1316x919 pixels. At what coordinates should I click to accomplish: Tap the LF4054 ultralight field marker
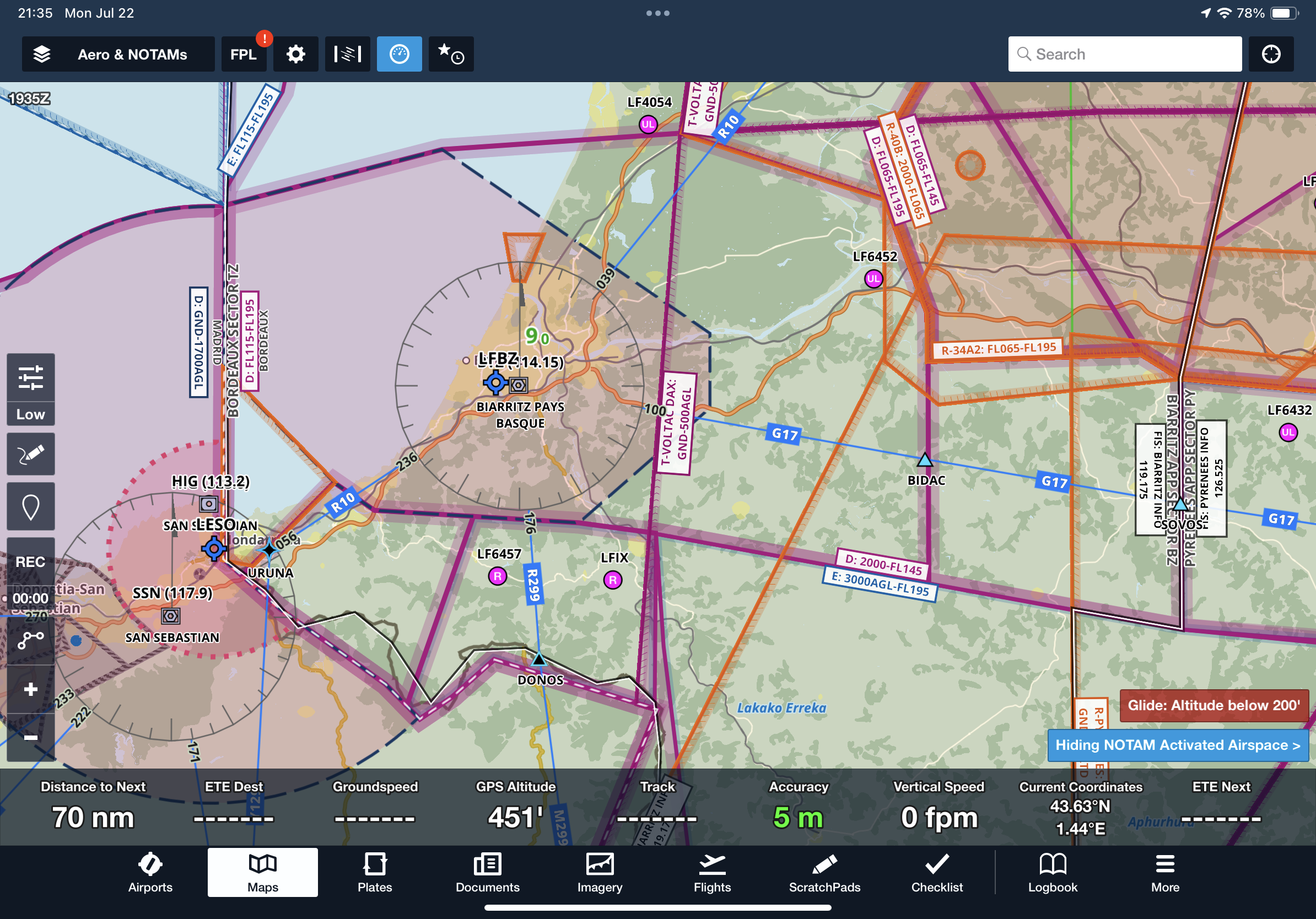click(648, 125)
